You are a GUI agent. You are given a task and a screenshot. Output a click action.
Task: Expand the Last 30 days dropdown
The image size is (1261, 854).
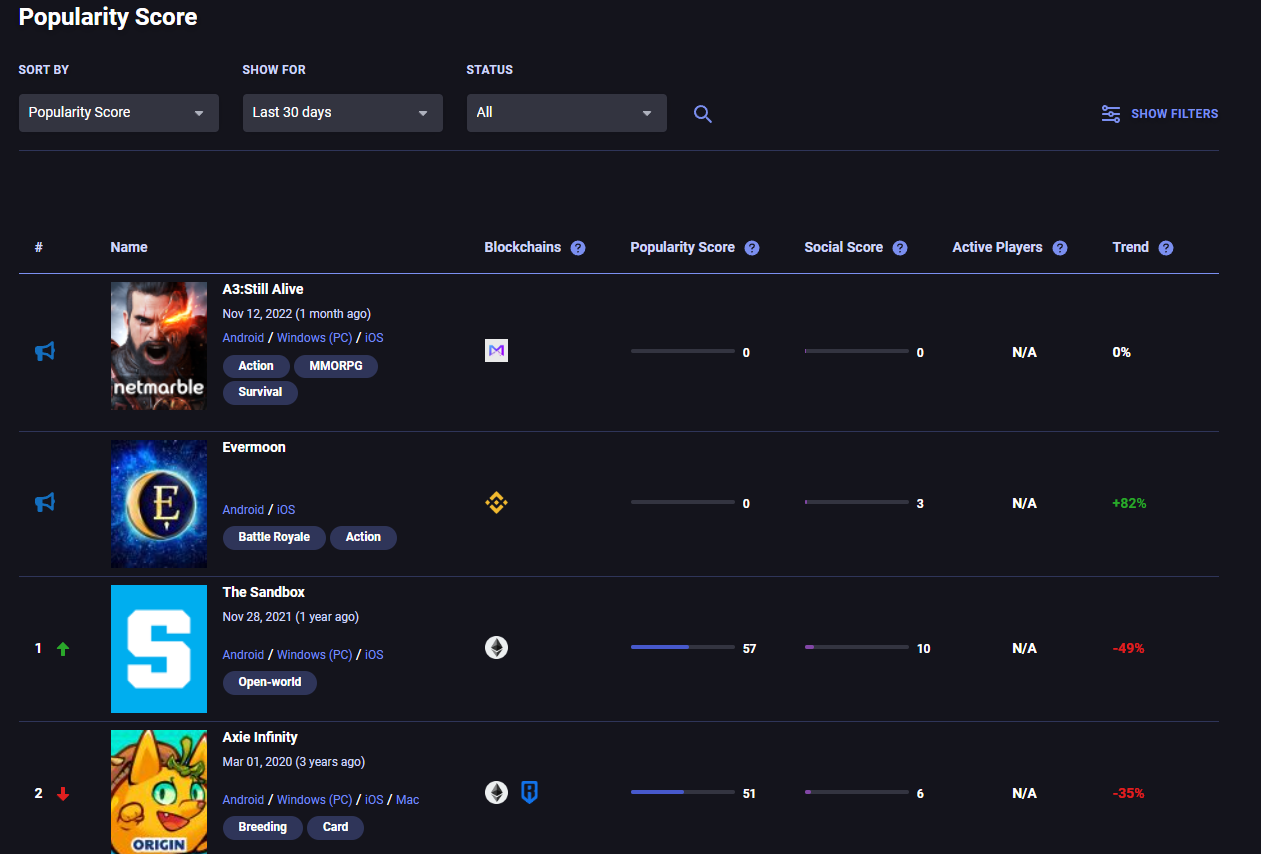click(342, 113)
